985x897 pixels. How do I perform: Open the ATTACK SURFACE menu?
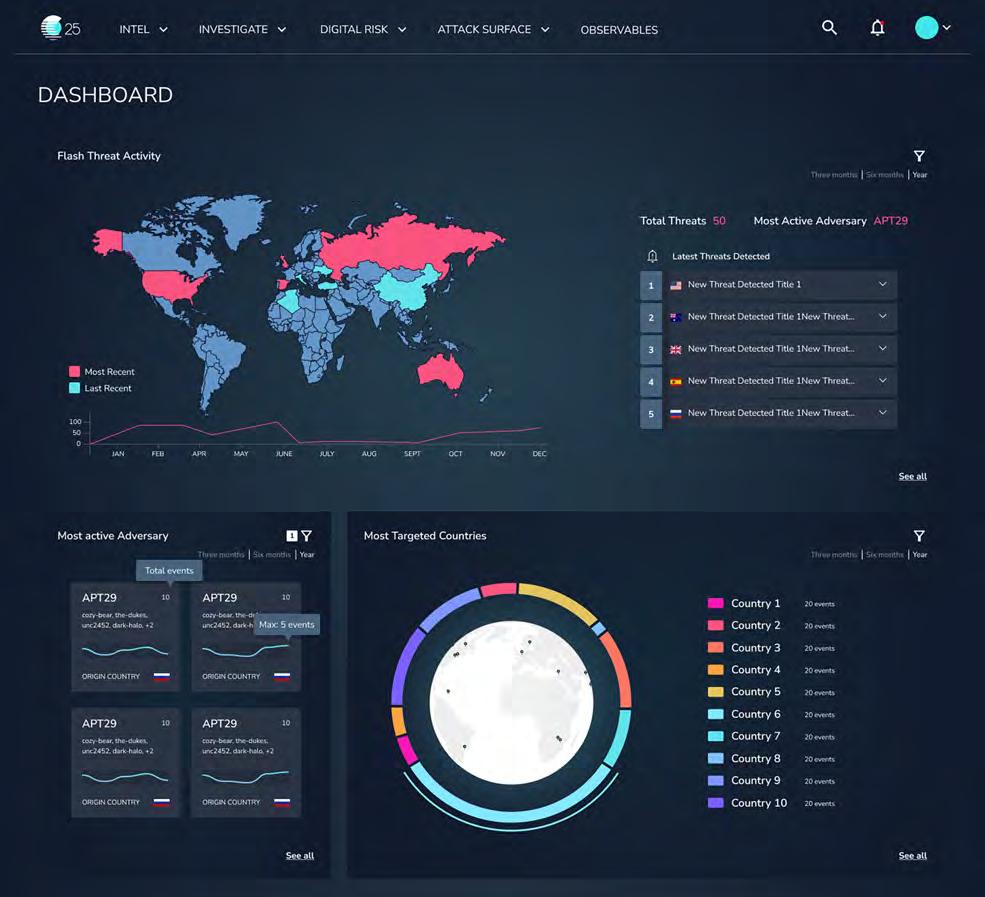493,30
